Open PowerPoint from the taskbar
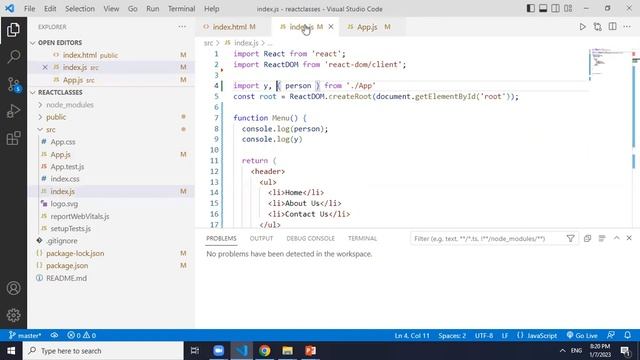The width and height of the screenshot is (640, 360). (x=311, y=351)
